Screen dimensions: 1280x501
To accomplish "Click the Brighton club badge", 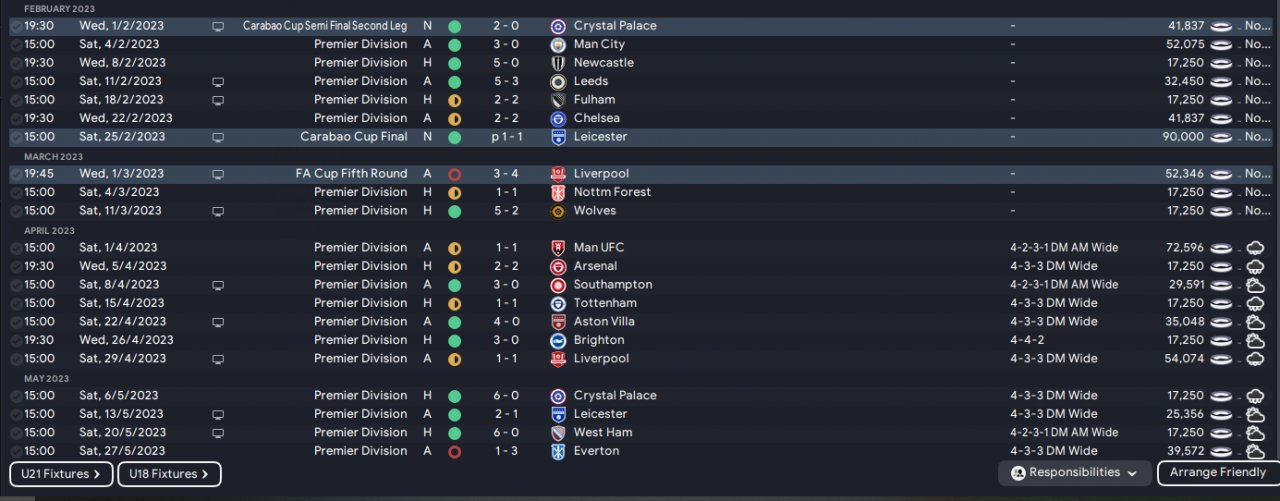I will point(558,340).
